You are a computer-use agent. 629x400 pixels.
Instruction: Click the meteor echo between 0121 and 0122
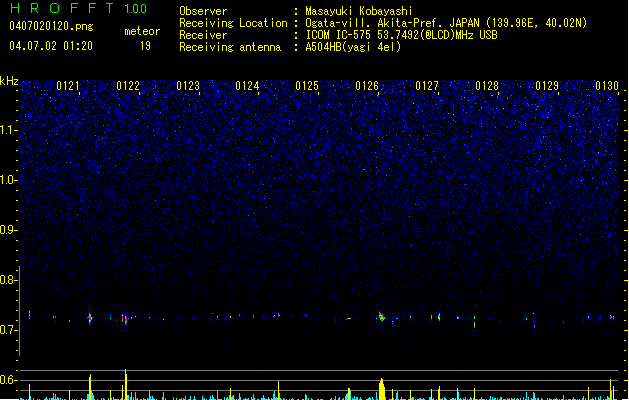[90, 317]
